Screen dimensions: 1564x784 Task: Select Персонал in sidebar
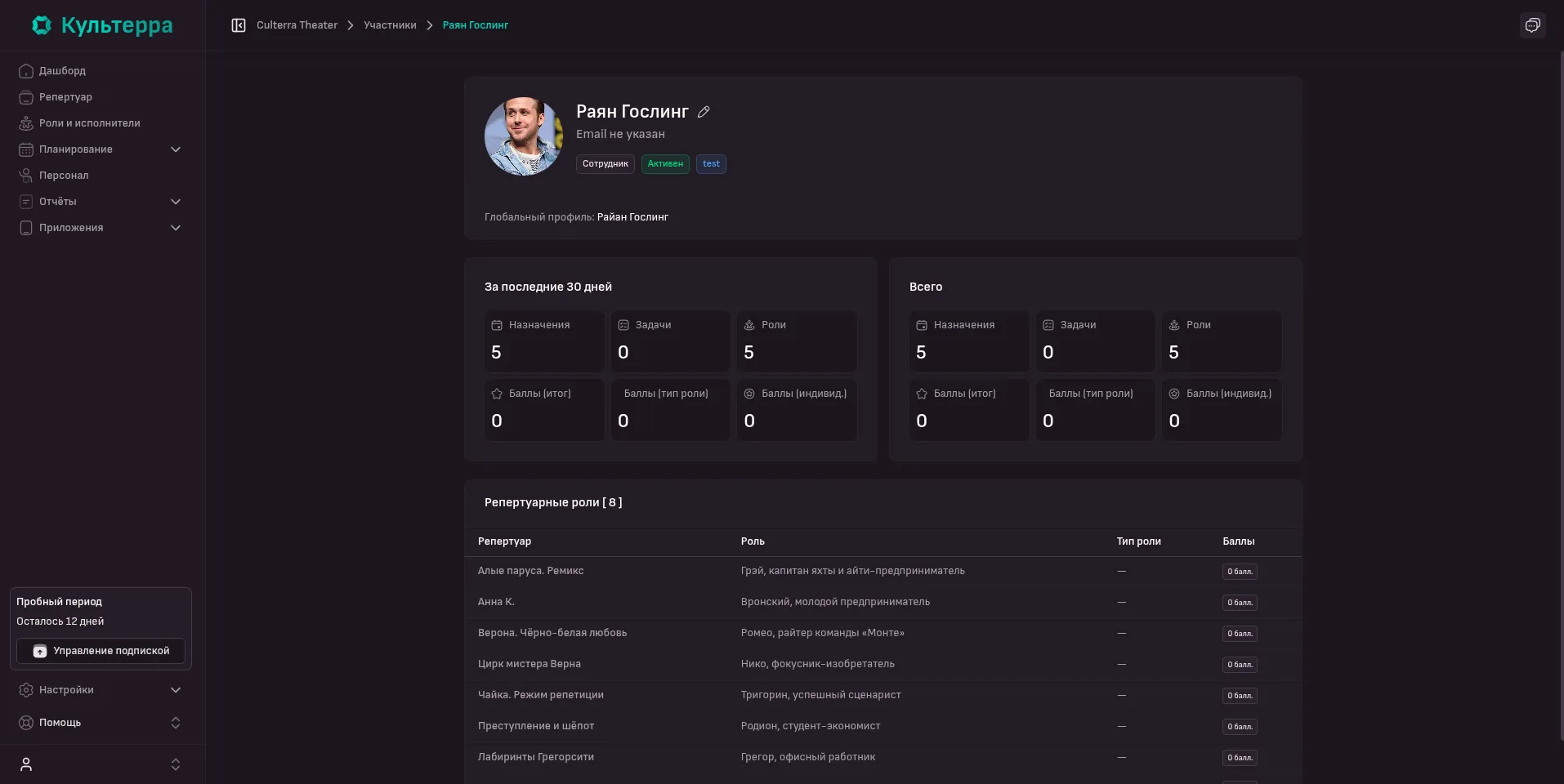102,176
